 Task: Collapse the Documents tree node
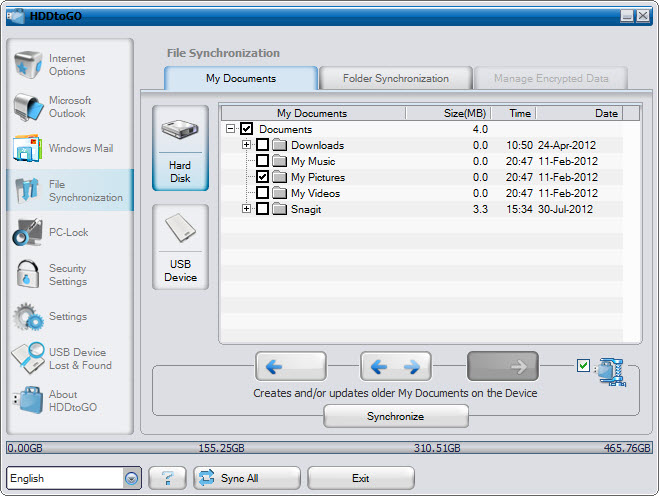[x=230, y=128]
